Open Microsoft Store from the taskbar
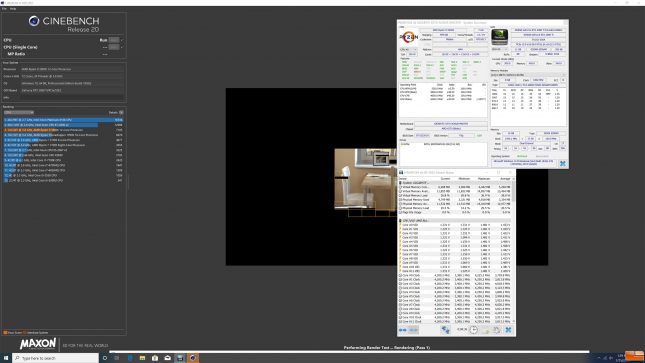The height and width of the screenshot is (363, 645). point(155,358)
